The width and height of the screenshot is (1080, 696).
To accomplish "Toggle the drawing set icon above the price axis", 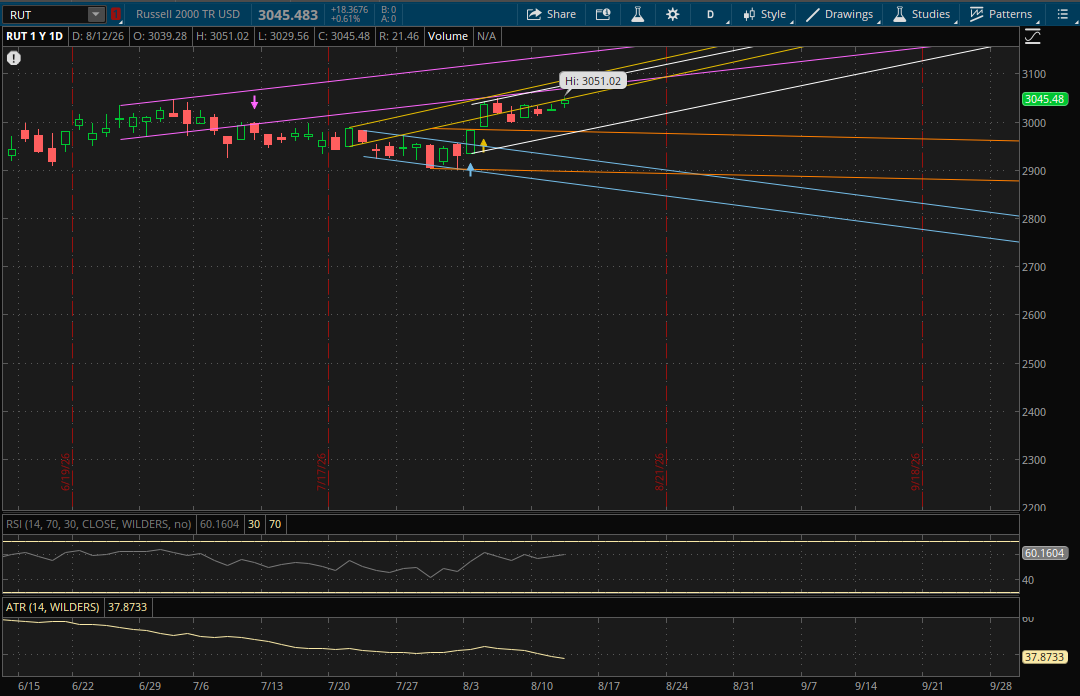I will coord(1032,37).
